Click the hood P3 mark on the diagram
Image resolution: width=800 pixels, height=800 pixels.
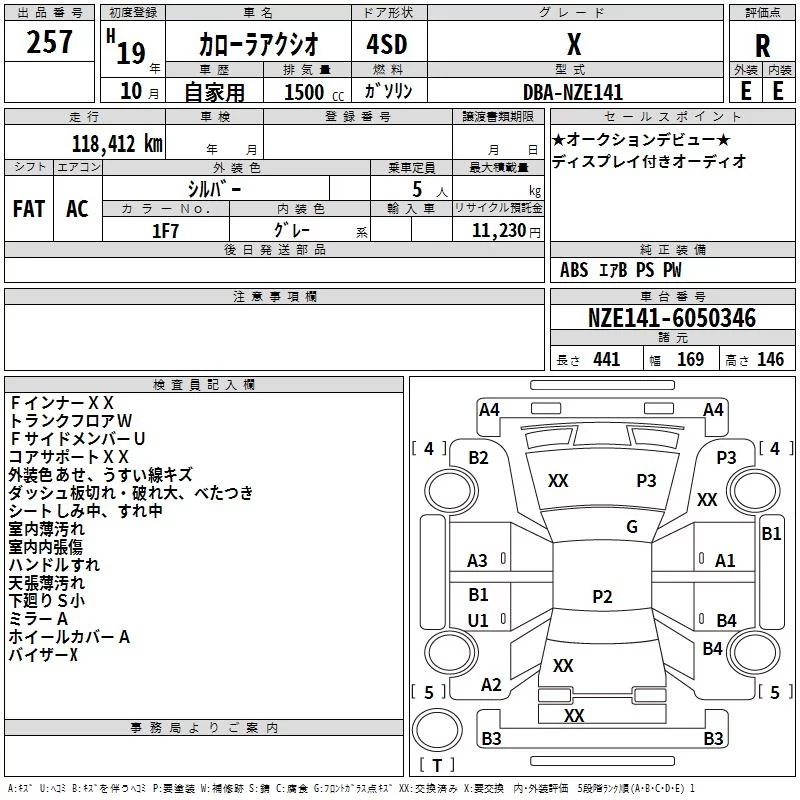click(x=646, y=481)
